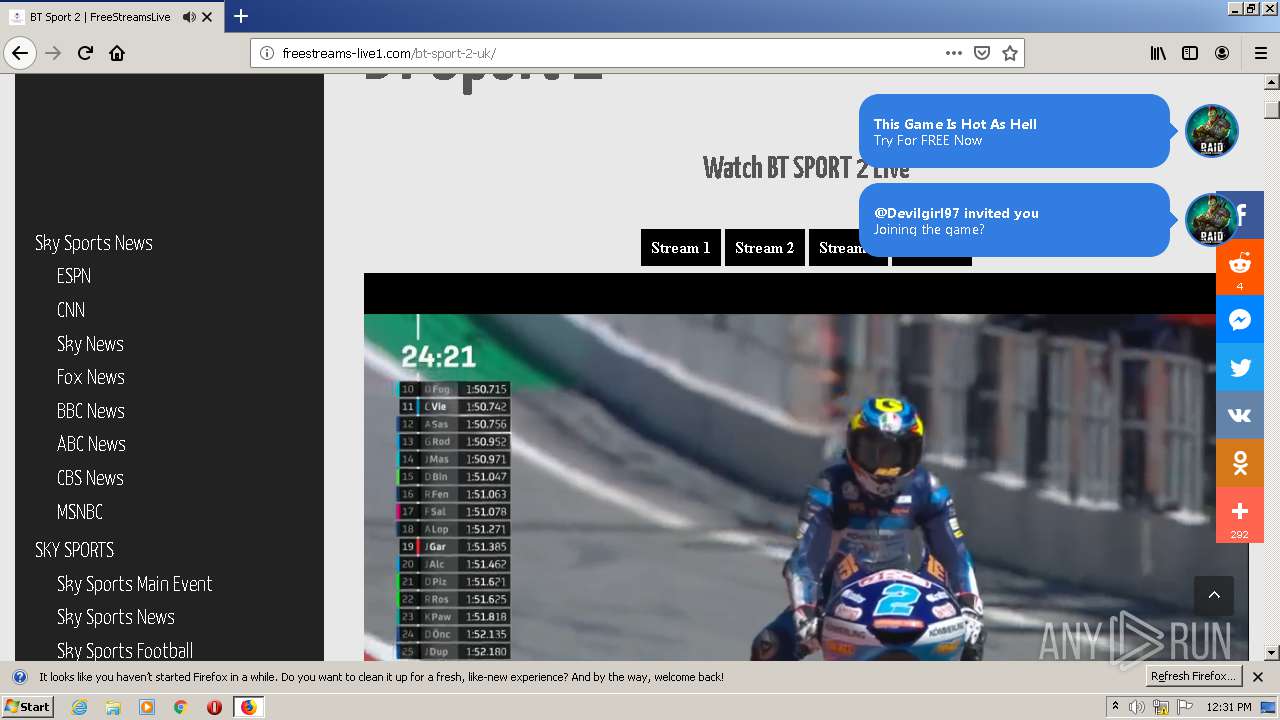
Task: Share page on Reddit
Action: 1240,267
